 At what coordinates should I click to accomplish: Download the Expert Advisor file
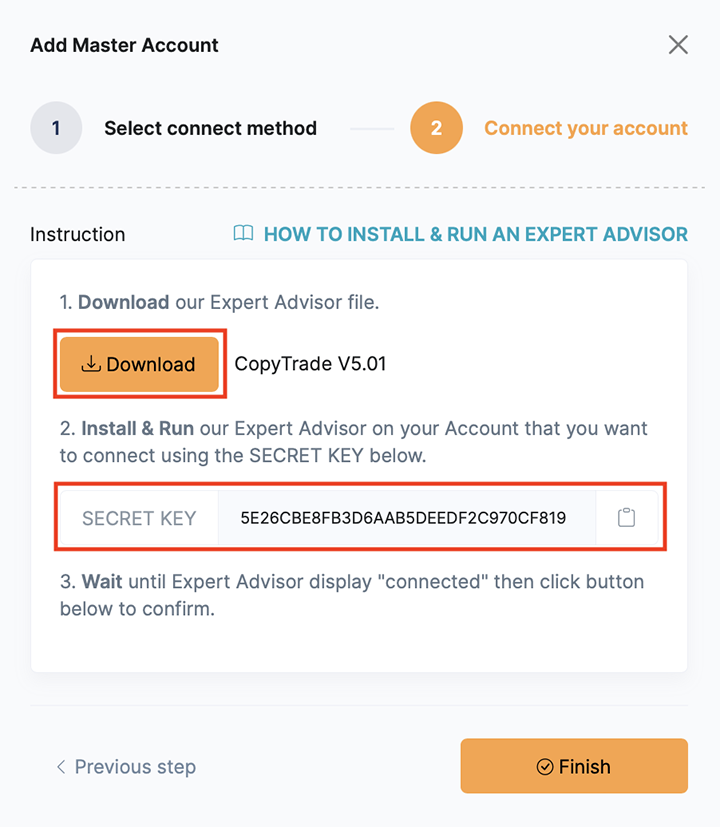click(139, 364)
